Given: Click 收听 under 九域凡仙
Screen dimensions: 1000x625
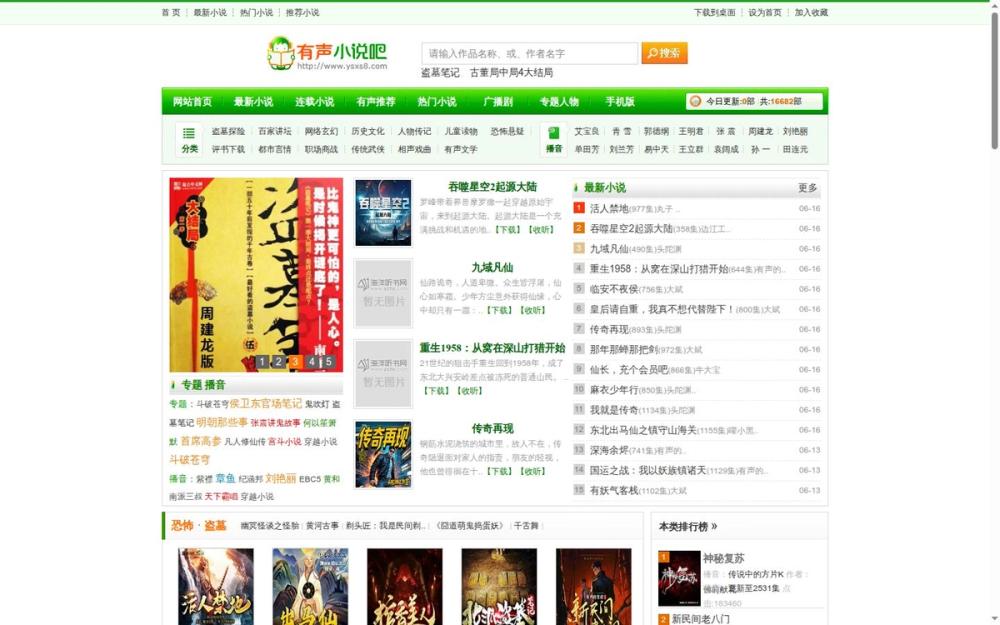Looking at the screenshot, I should tap(533, 310).
